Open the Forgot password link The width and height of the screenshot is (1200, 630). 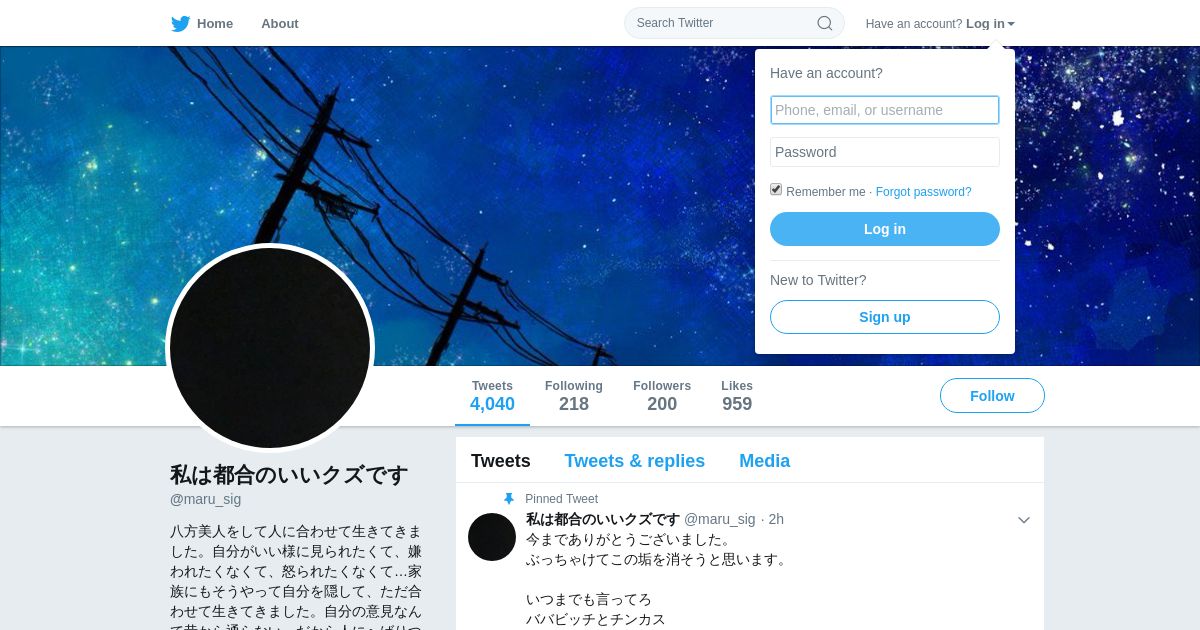(924, 192)
